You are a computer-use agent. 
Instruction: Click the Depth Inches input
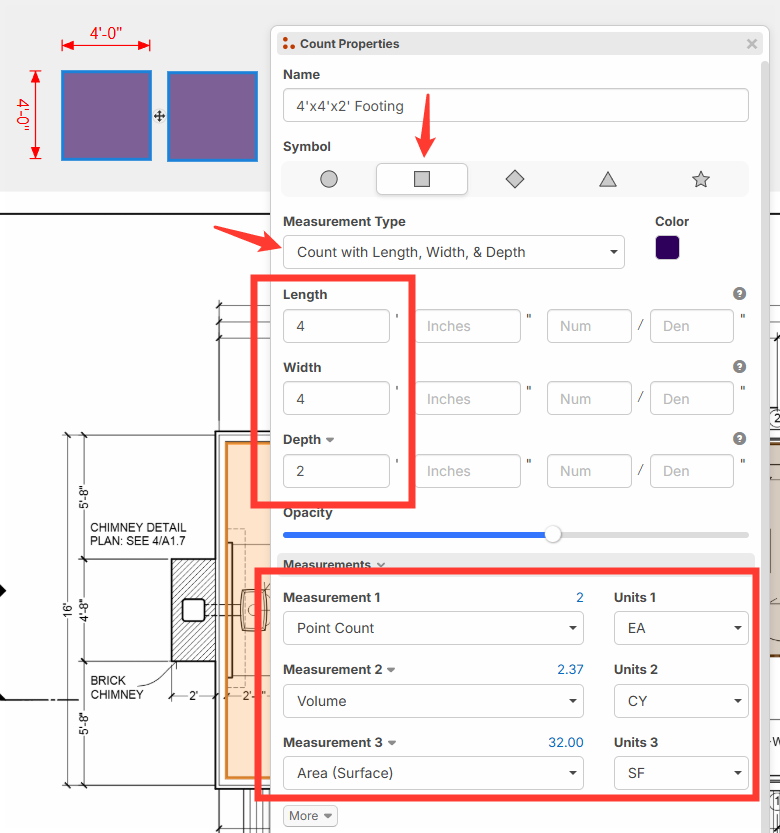[468, 471]
